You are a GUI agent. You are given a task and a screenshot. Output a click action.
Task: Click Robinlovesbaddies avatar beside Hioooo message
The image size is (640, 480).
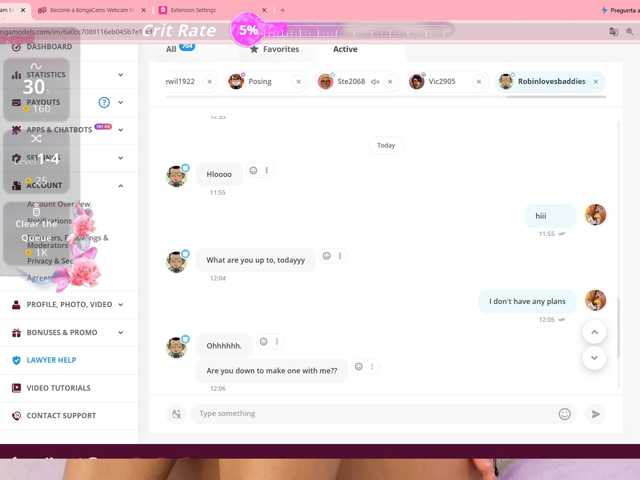(177, 176)
